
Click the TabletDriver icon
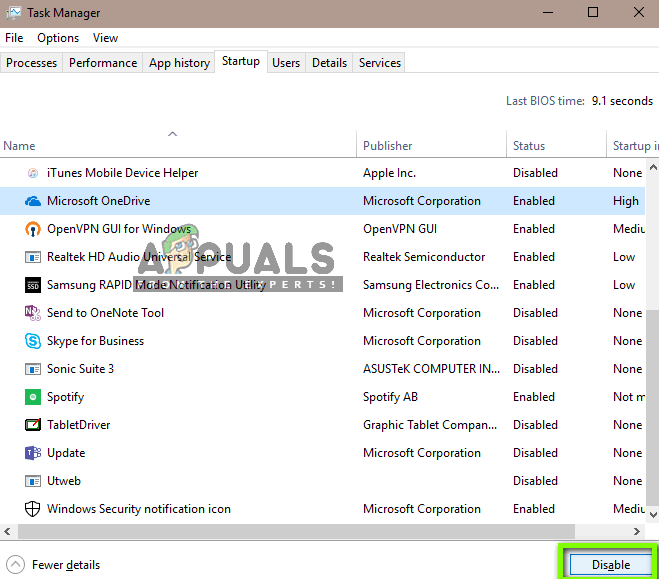point(33,425)
